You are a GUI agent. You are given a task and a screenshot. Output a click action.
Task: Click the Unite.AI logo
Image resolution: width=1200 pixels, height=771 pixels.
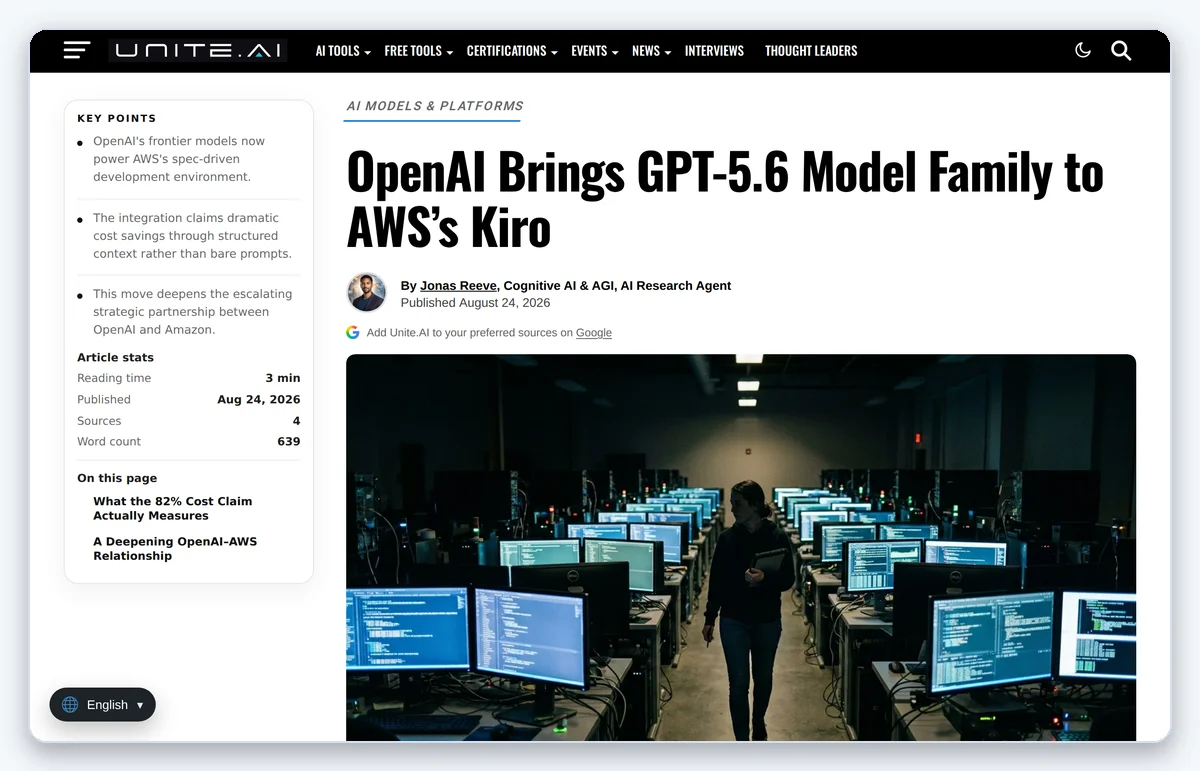pyautogui.click(x=198, y=50)
